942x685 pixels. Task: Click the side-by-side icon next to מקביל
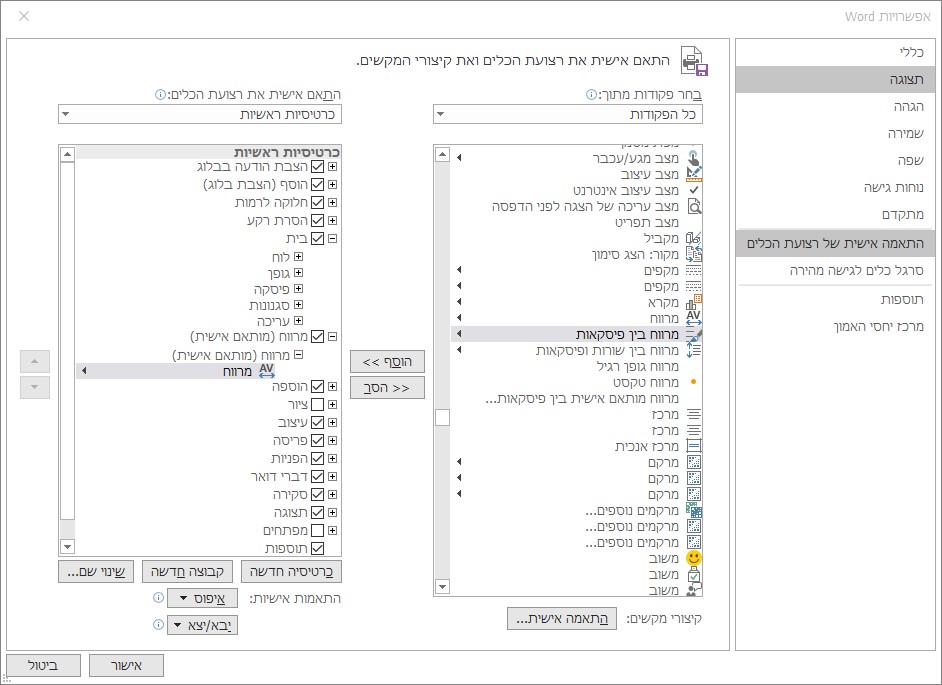(x=693, y=239)
